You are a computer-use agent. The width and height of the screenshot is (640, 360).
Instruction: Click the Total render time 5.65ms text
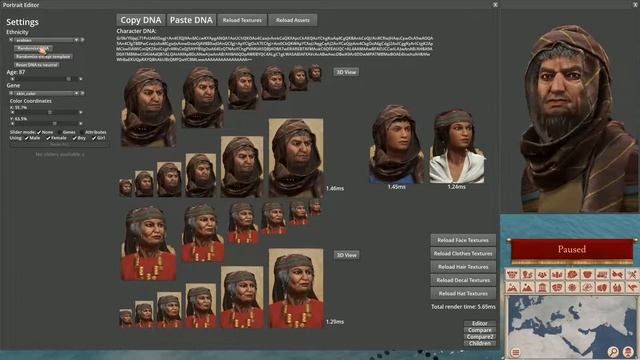[463, 307]
